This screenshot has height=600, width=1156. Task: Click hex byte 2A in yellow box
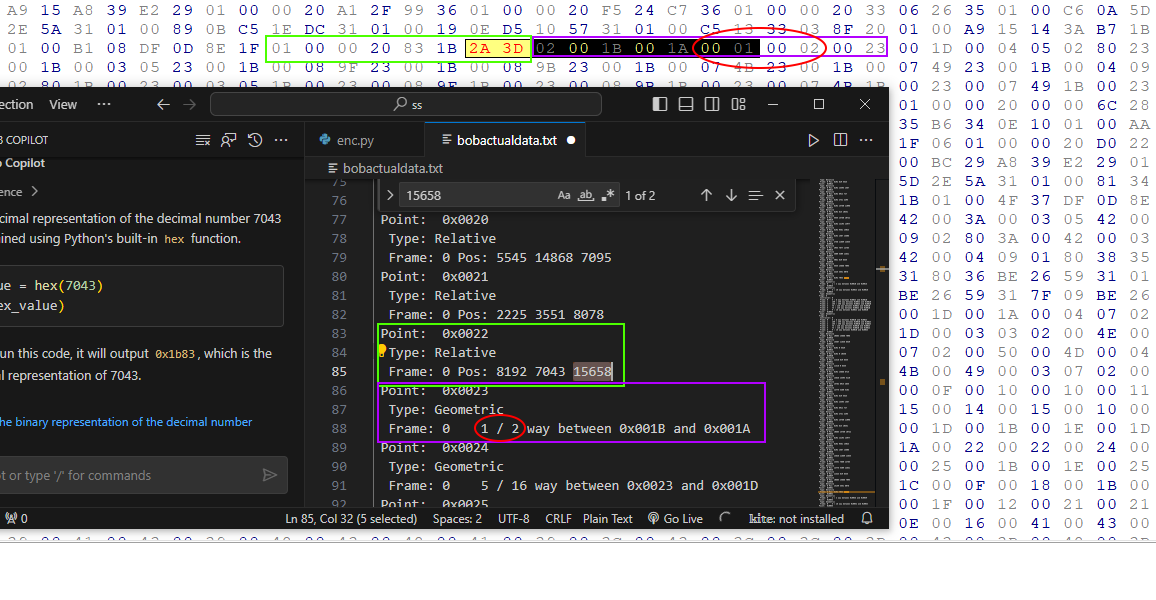[479, 49]
